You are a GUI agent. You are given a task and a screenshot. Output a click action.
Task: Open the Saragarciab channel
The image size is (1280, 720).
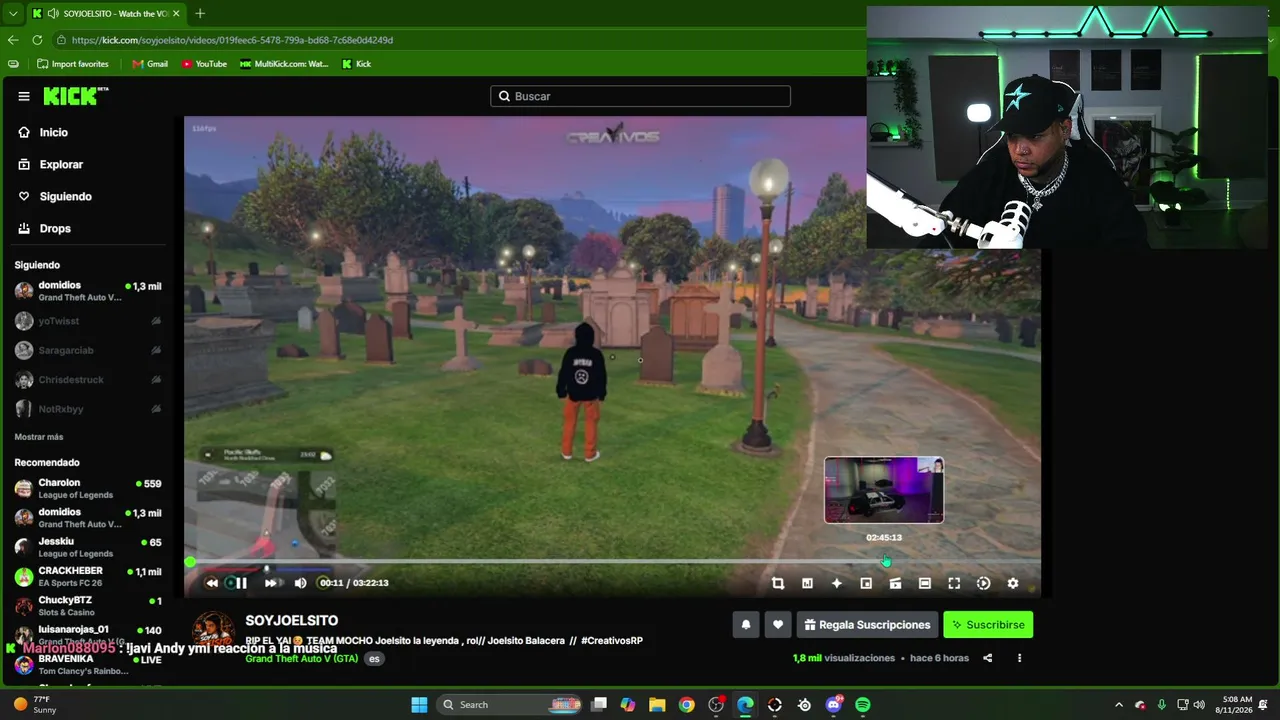click(x=88, y=350)
